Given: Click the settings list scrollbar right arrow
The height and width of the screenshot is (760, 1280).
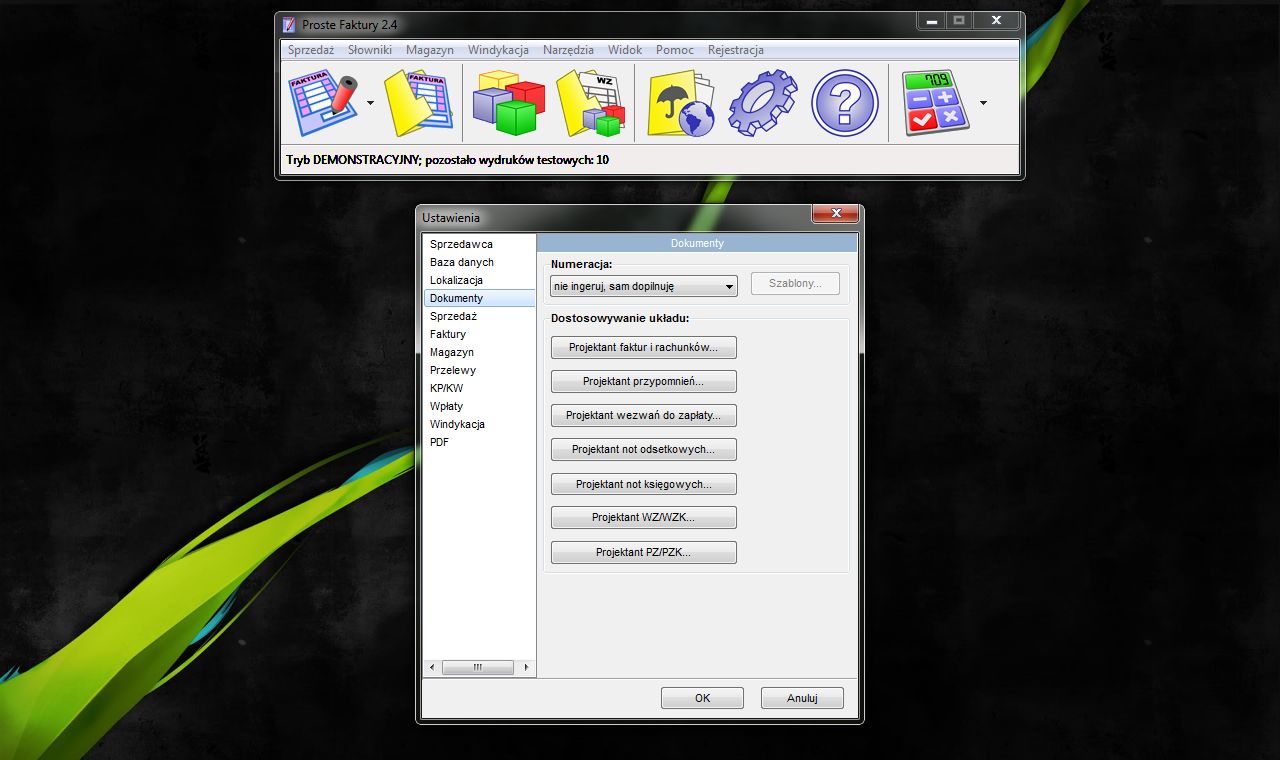Looking at the screenshot, I should [x=527, y=667].
